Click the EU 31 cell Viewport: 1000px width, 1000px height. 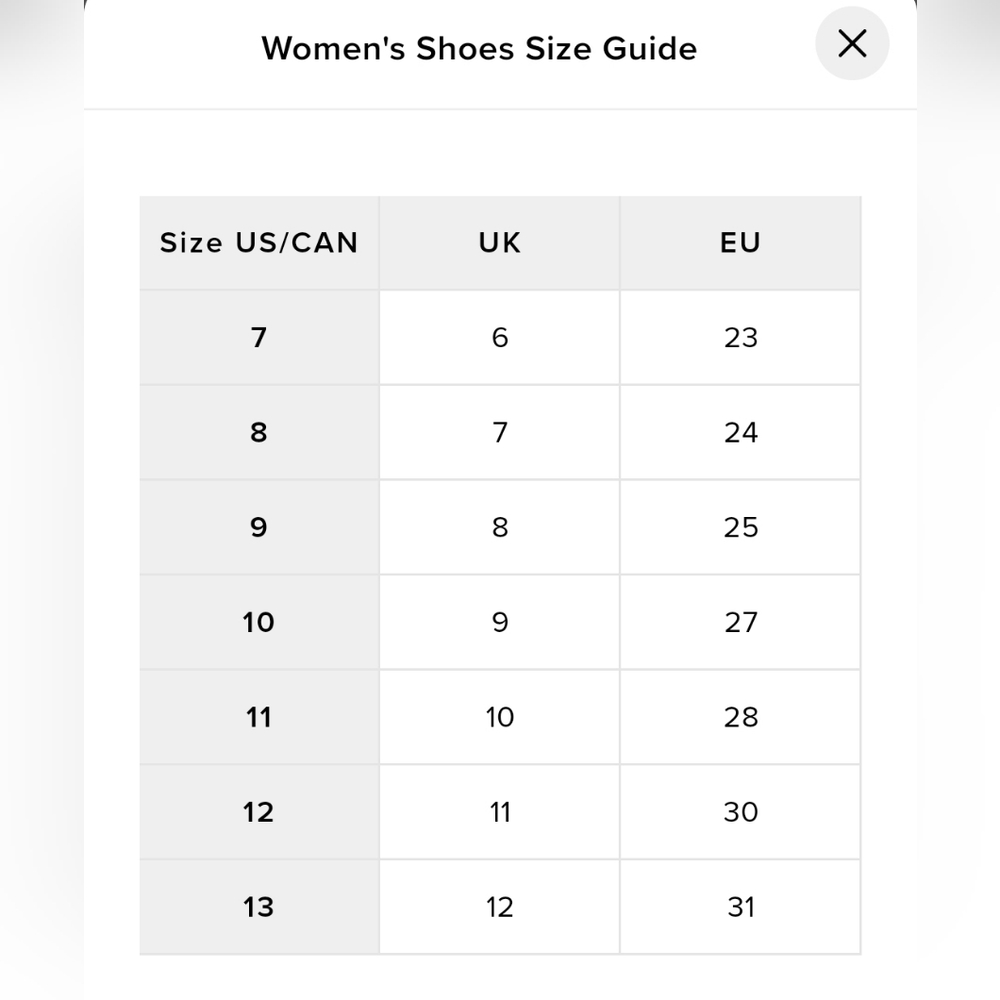[740, 907]
